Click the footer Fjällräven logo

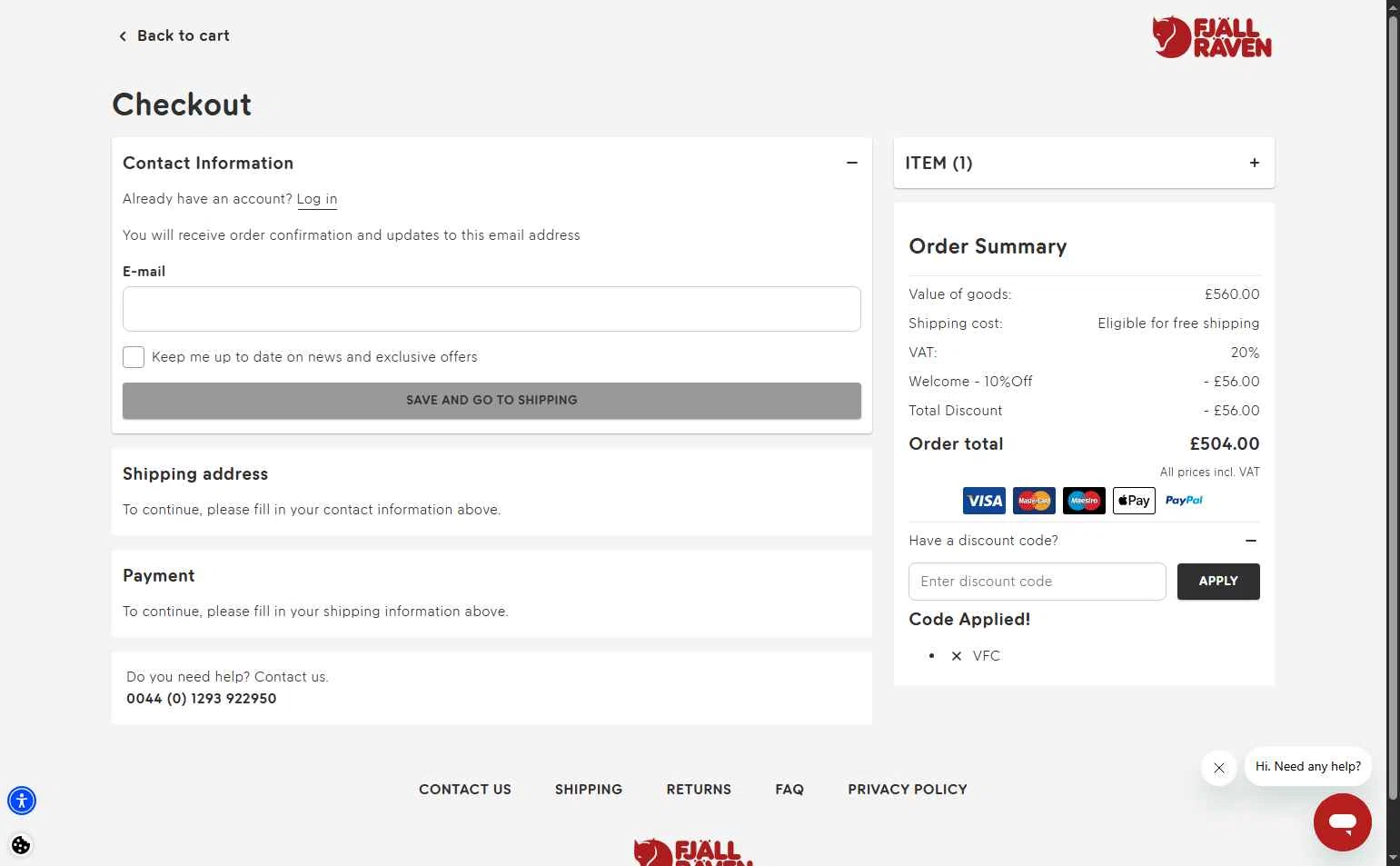pyautogui.click(x=693, y=852)
